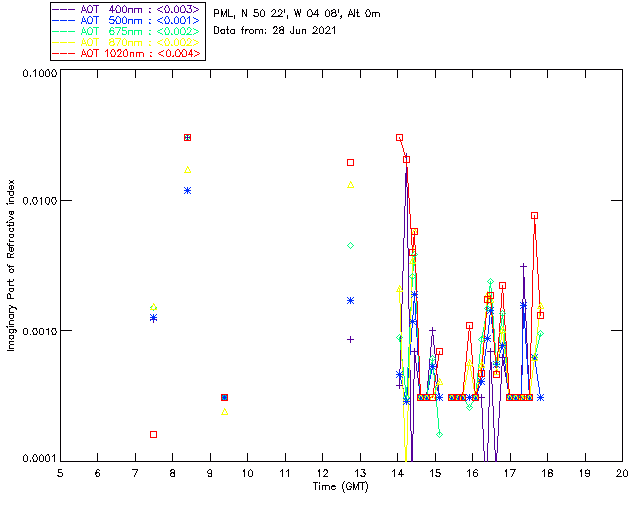Select the 'Data from: 28 Jun 2021' line
This screenshot has height=512, width=640.
(x=275, y=31)
